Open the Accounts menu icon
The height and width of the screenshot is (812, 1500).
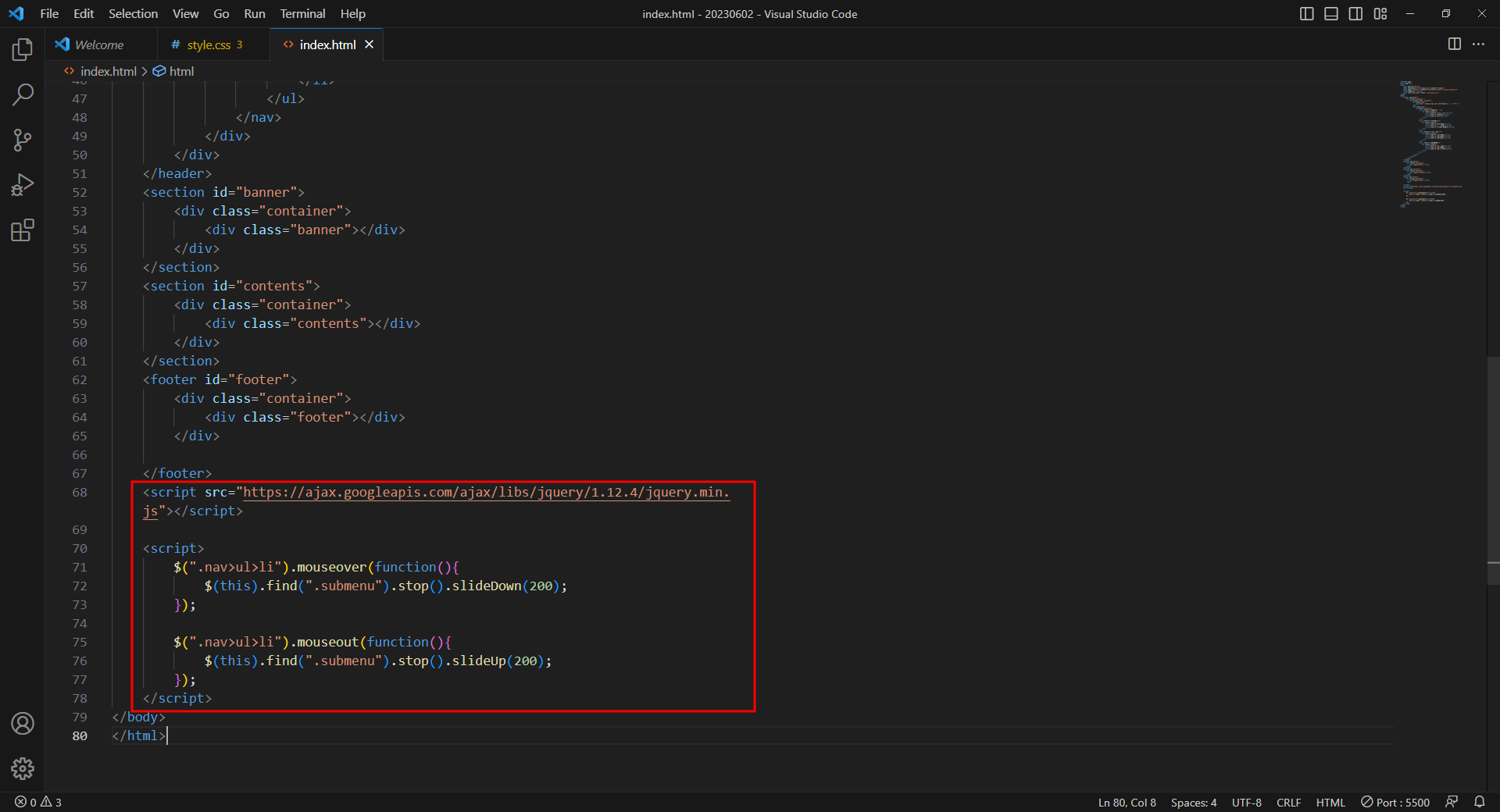coord(23,724)
